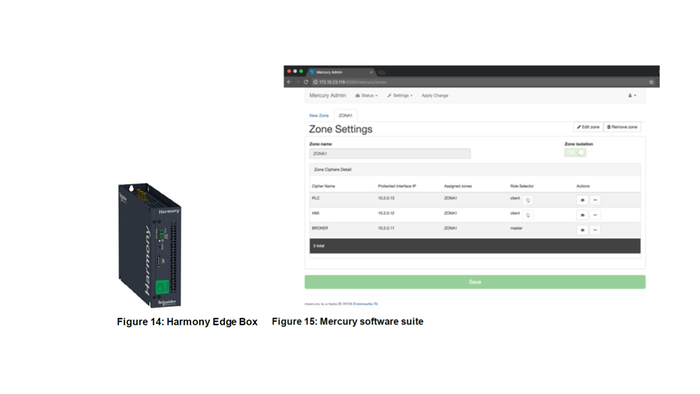Go back in the browser
Image resolution: width=700 pixels, height=394 pixels.
[289, 82]
